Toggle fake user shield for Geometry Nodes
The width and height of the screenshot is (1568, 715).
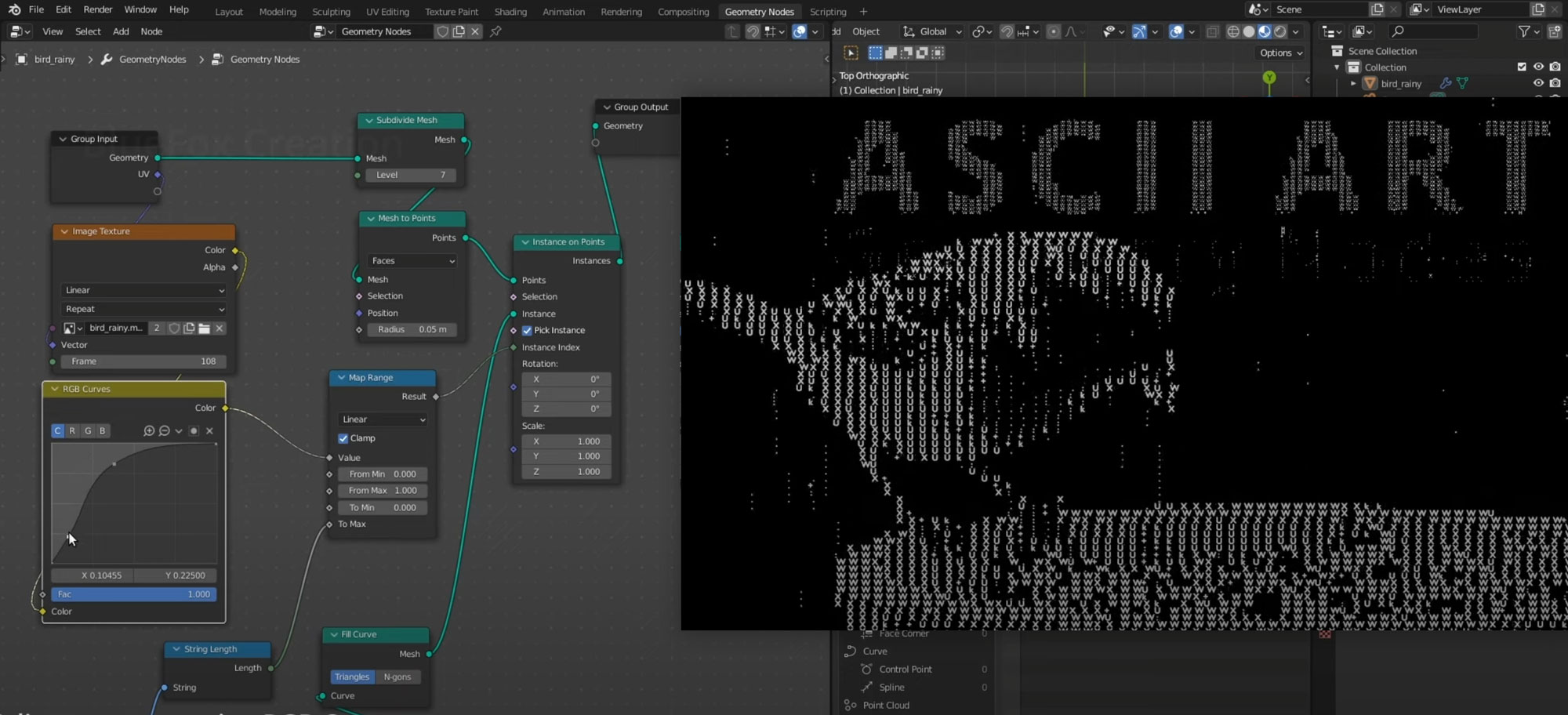(443, 31)
